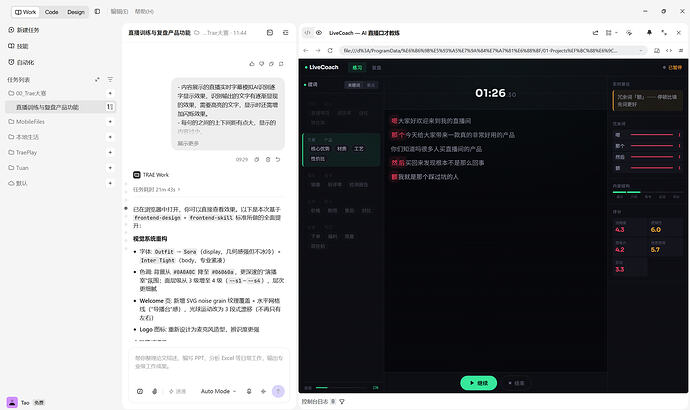Add a task to the MobileFiles folder
The height and width of the screenshot is (410, 690).
[110, 121]
